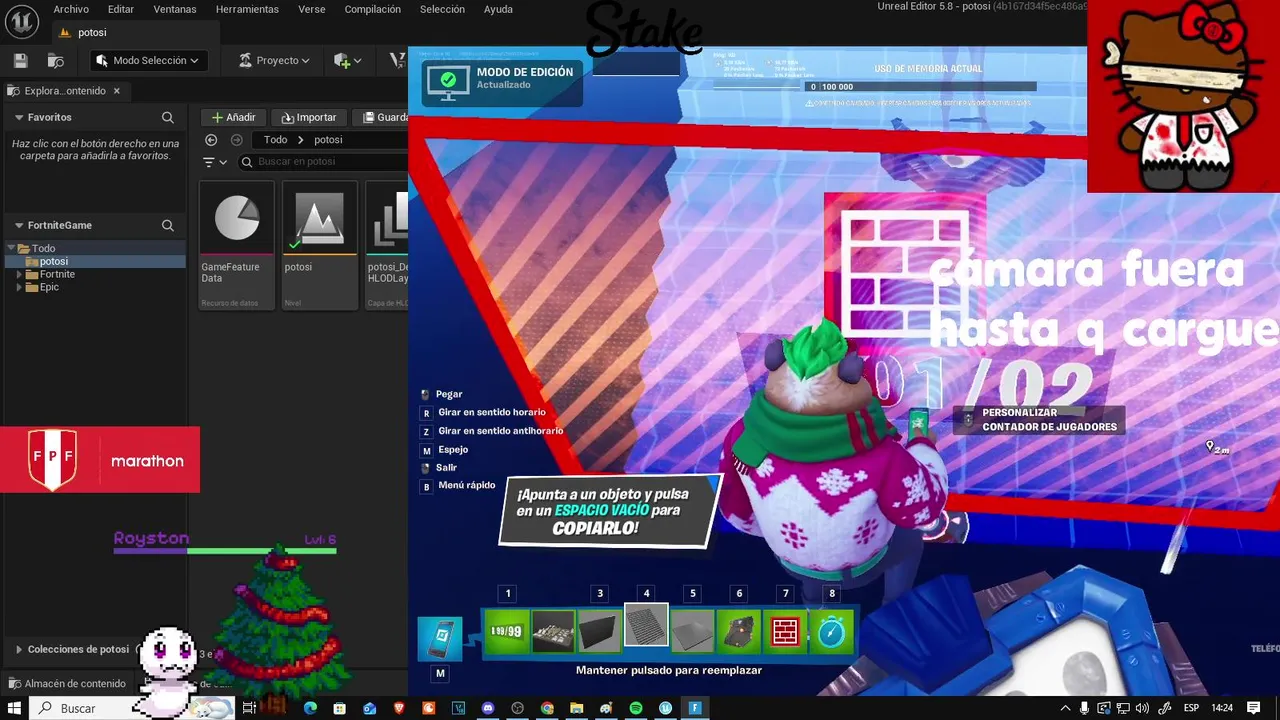Click Personalizar contador de jugadores prompt
This screenshot has height=720, width=1280.
[1039, 419]
